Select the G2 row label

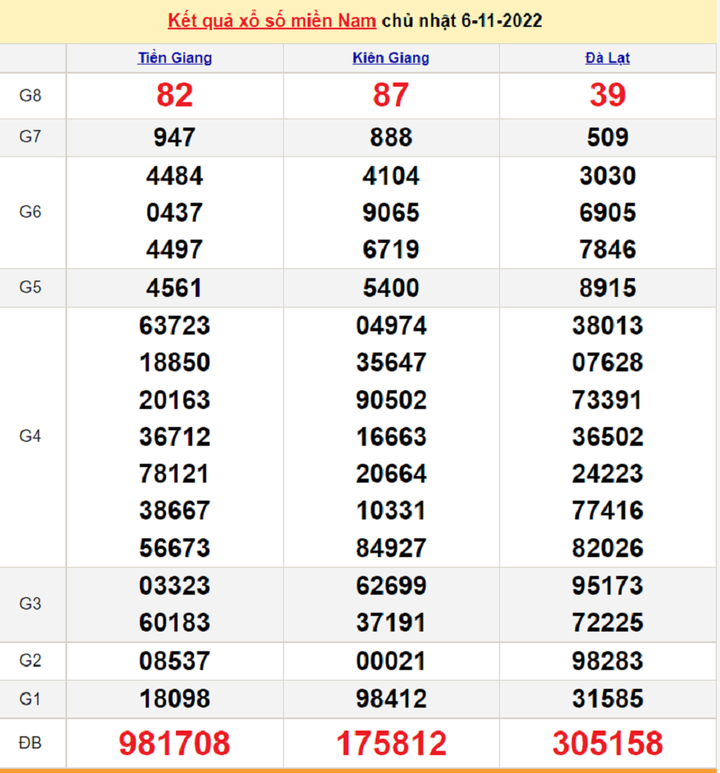tap(31, 660)
